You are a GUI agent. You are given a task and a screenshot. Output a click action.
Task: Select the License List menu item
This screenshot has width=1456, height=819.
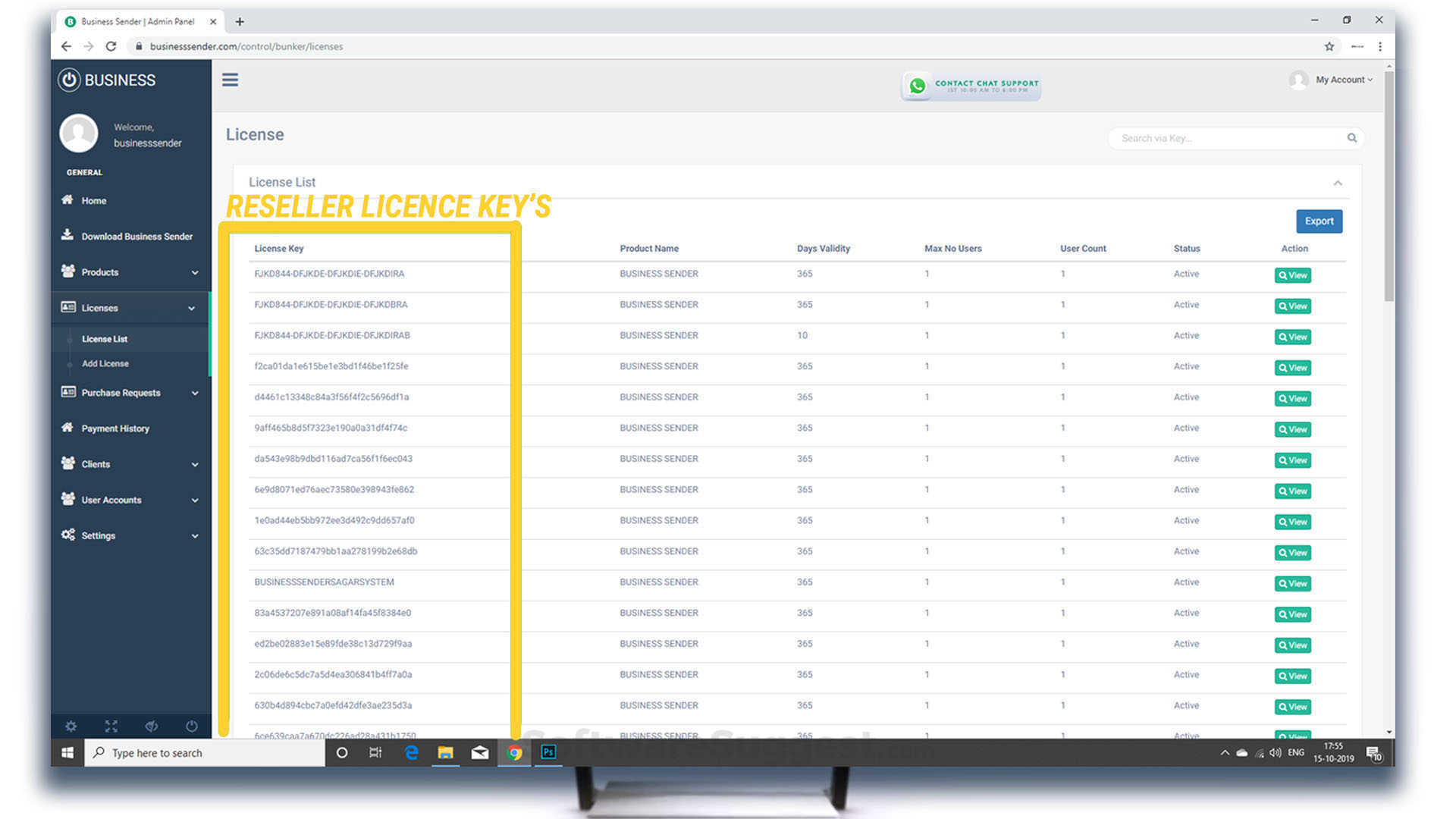point(105,339)
